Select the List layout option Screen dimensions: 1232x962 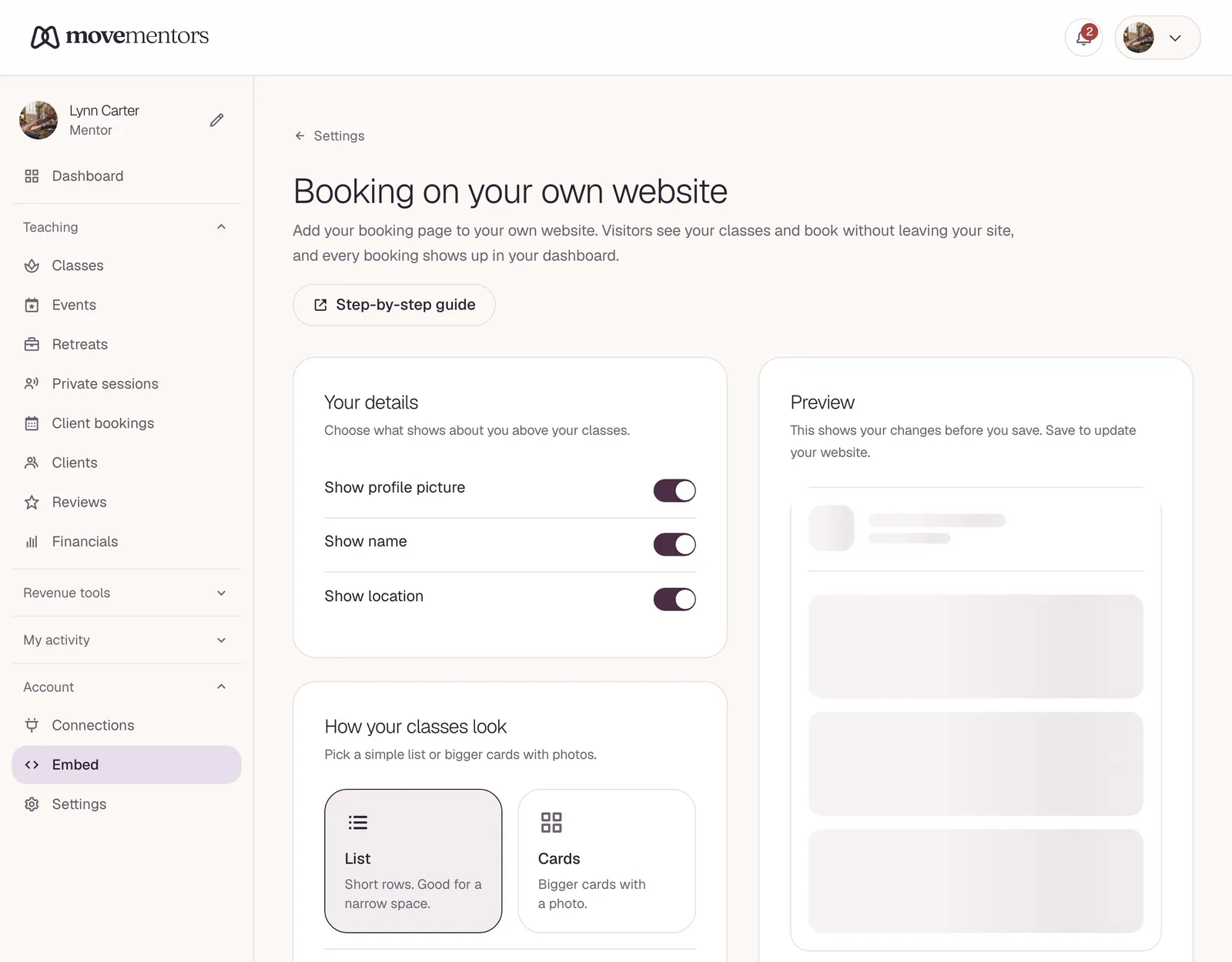point(413,860)
